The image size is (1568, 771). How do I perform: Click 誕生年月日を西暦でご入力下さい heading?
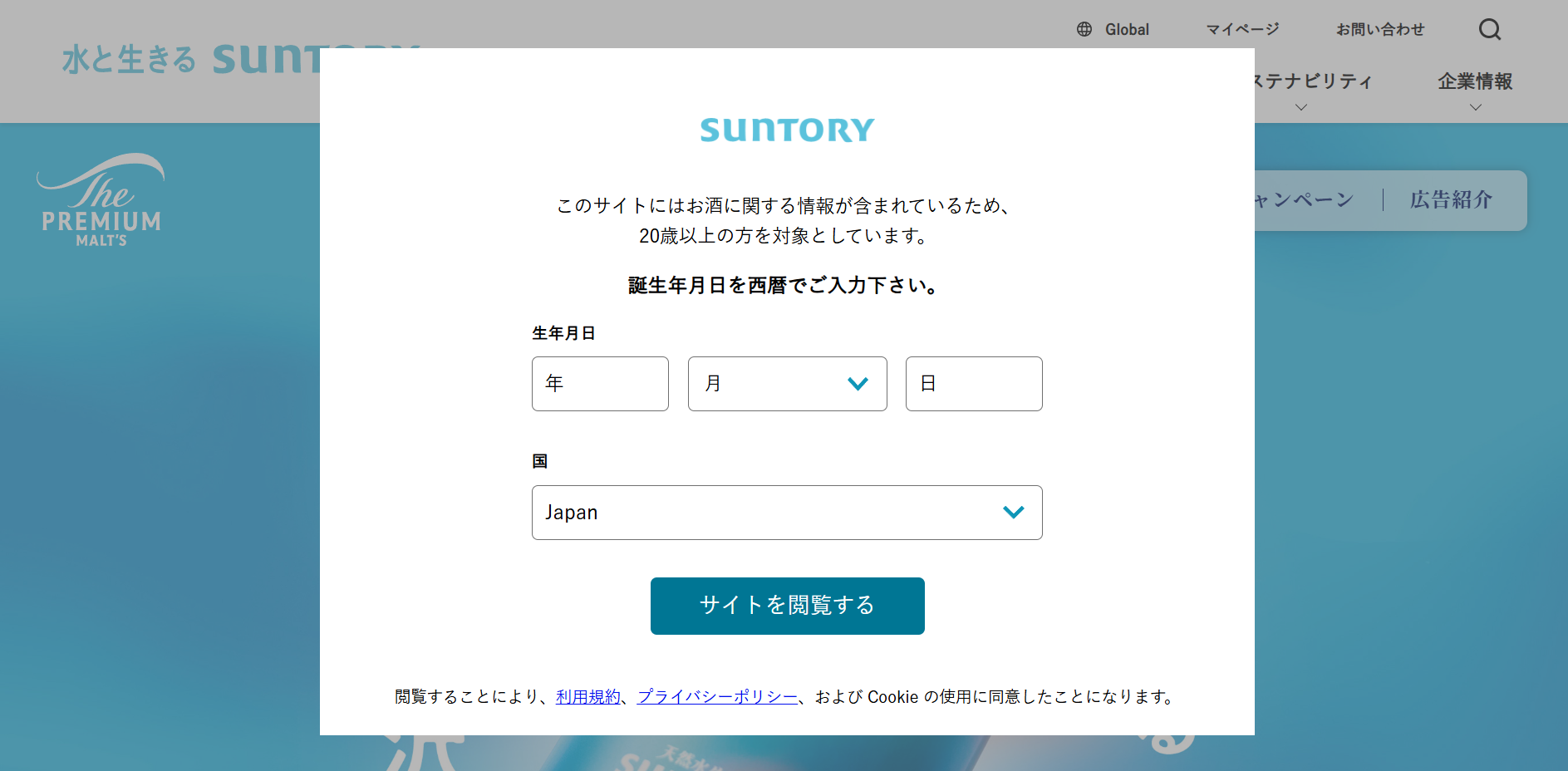coord(785,286)
